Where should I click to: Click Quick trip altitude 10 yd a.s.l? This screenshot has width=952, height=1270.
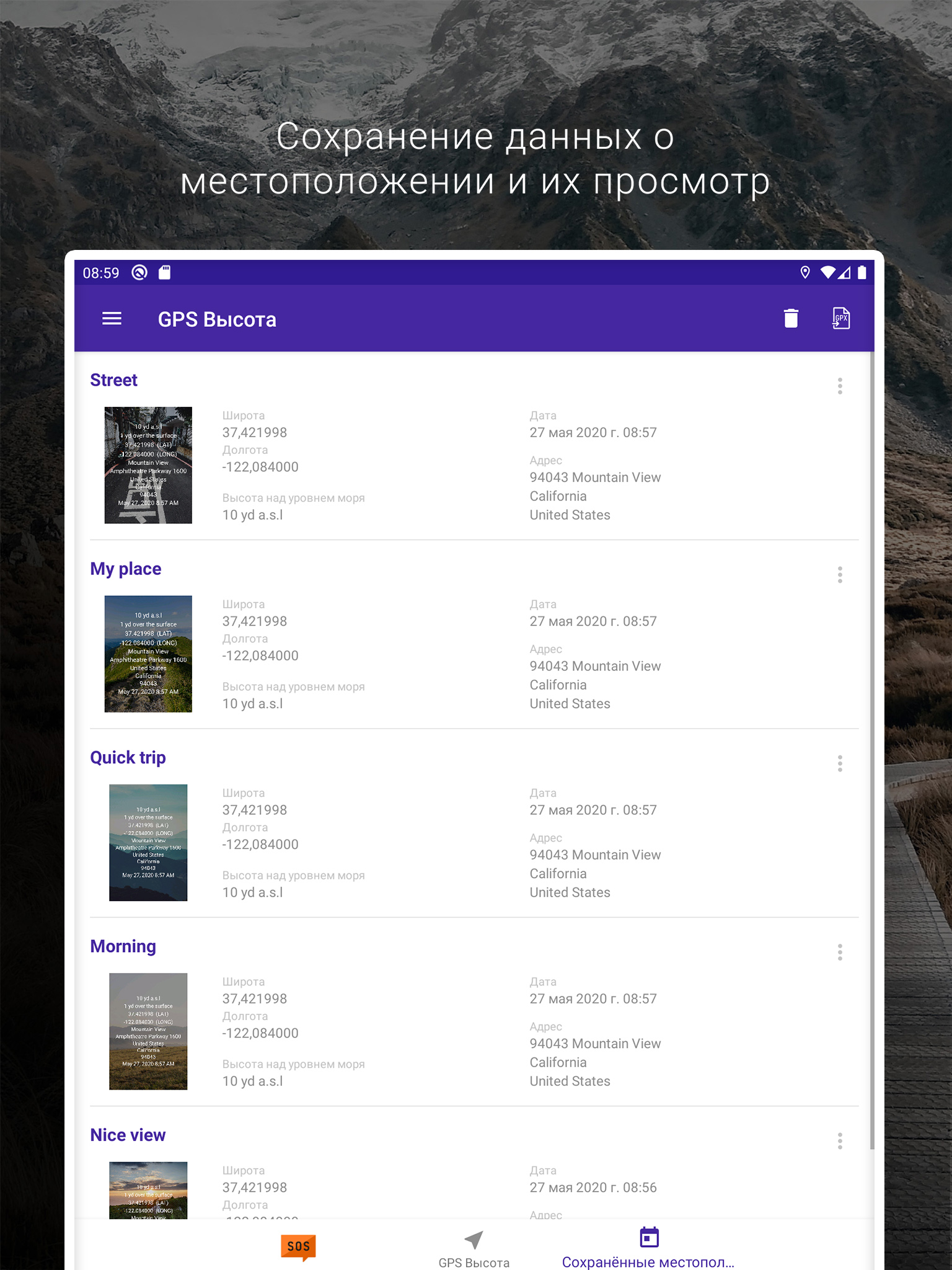pyautogui.click(x=253, y=892)
